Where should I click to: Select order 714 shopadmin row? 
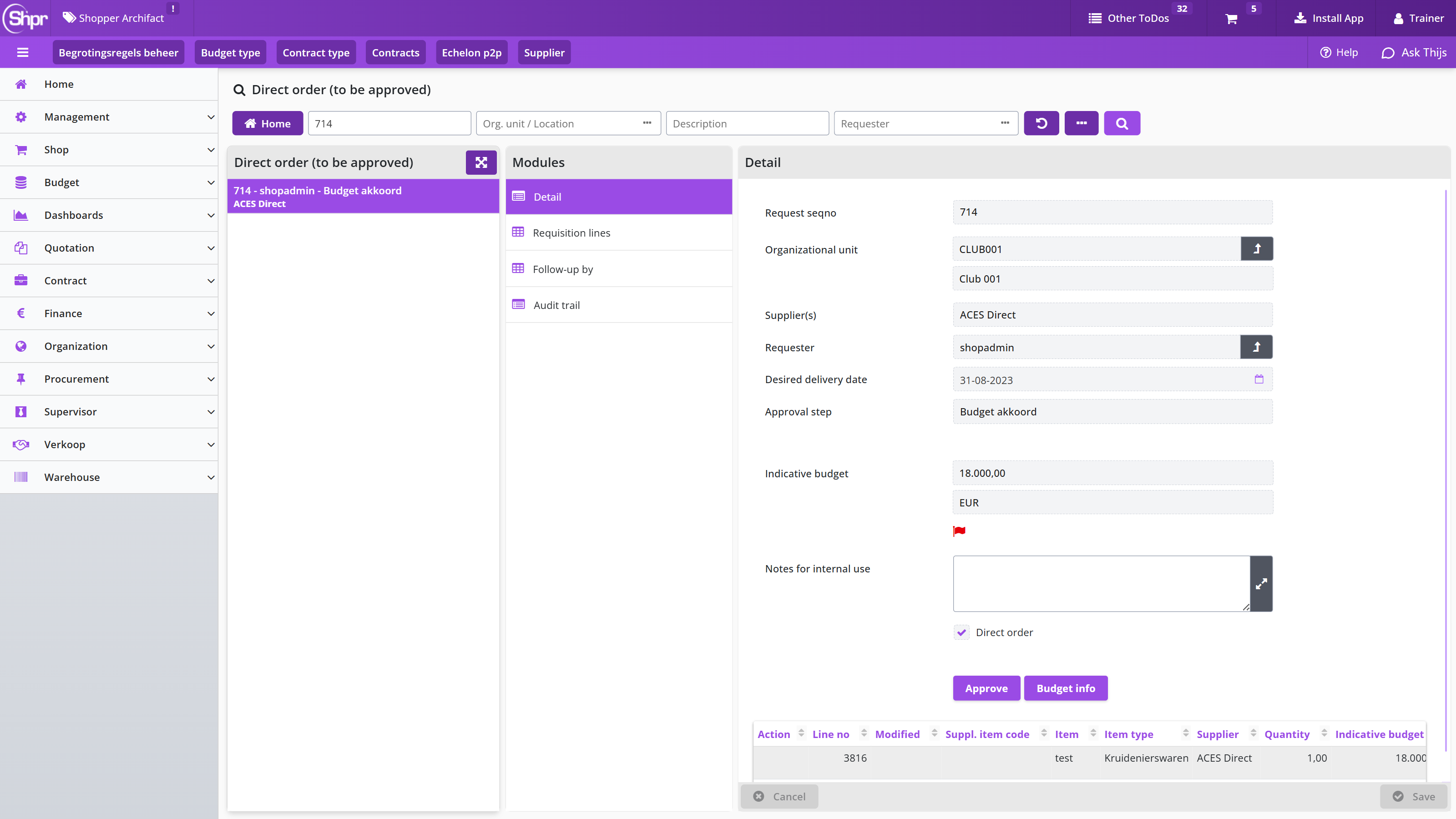click(363, 197)
